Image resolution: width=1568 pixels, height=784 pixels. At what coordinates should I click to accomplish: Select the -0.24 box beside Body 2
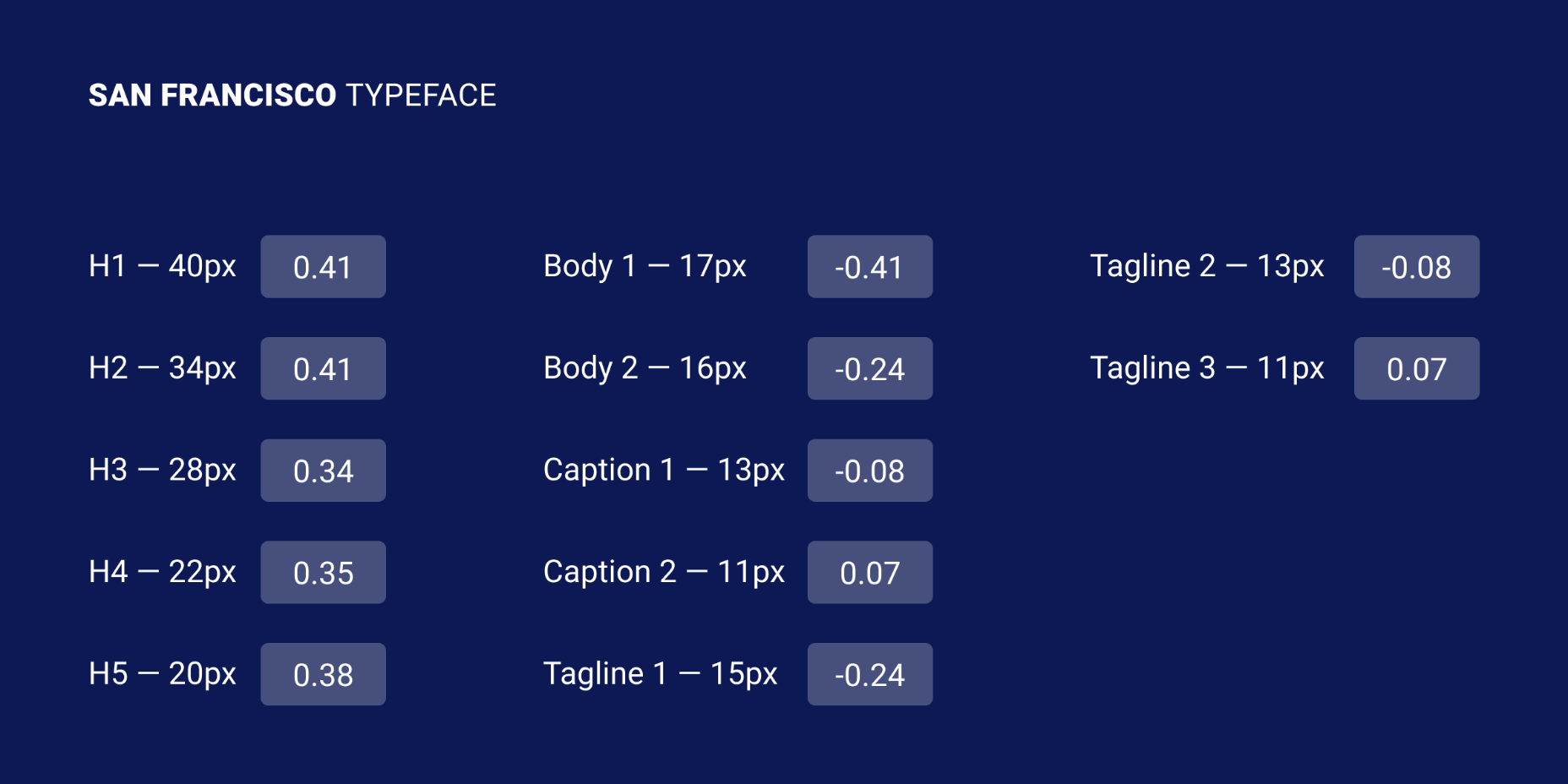(869, 369)
